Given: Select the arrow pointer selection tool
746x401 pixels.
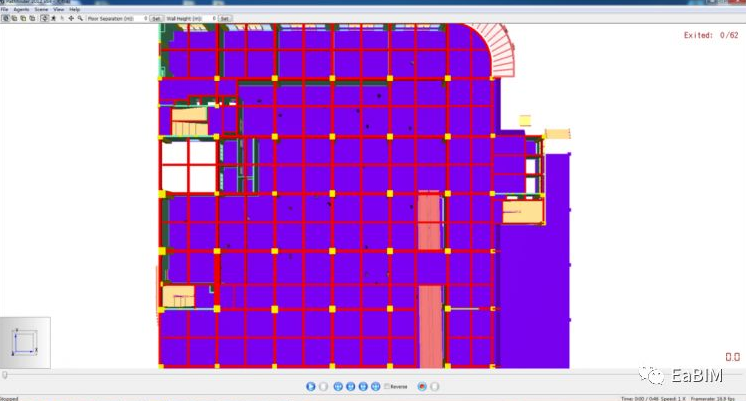Looking at the screenshot, I should (62, 19).
